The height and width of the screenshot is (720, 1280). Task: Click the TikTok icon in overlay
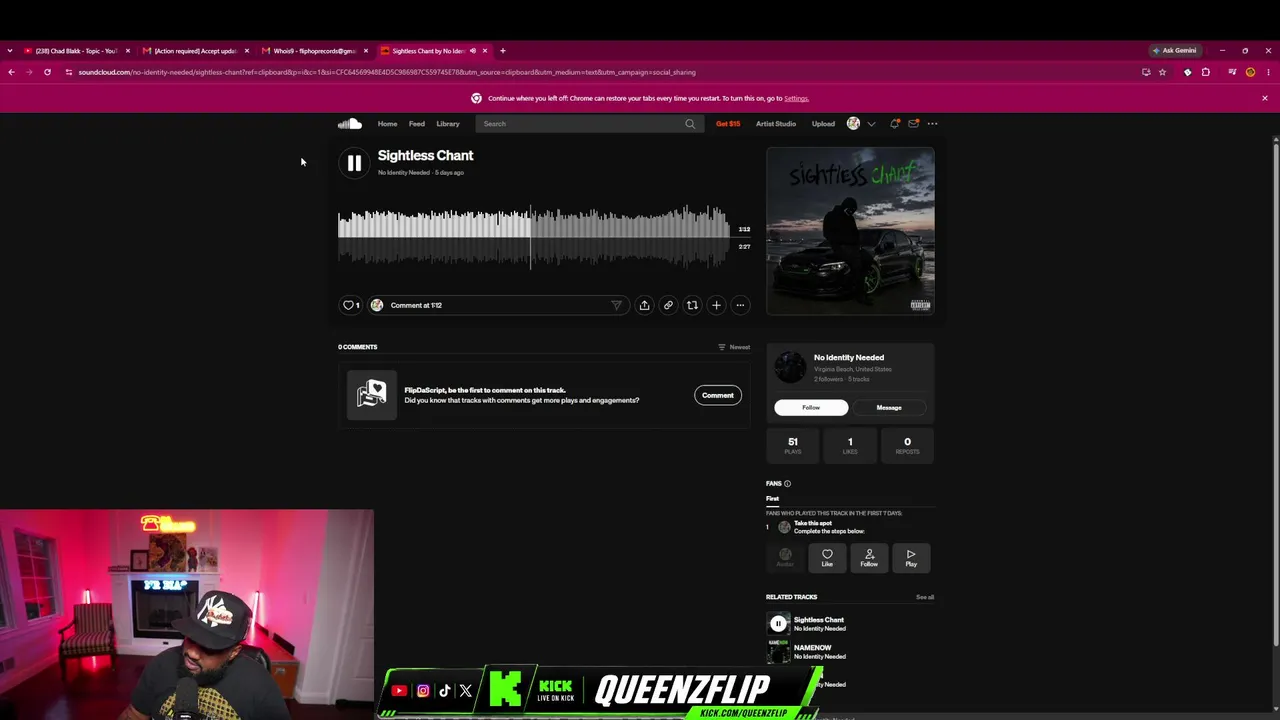(x=445, y=691)
